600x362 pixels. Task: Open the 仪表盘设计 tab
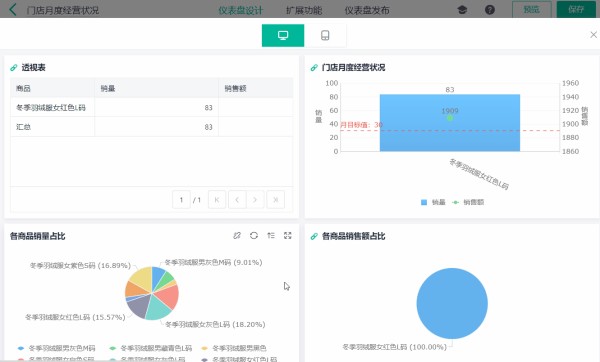pos(241,10)
